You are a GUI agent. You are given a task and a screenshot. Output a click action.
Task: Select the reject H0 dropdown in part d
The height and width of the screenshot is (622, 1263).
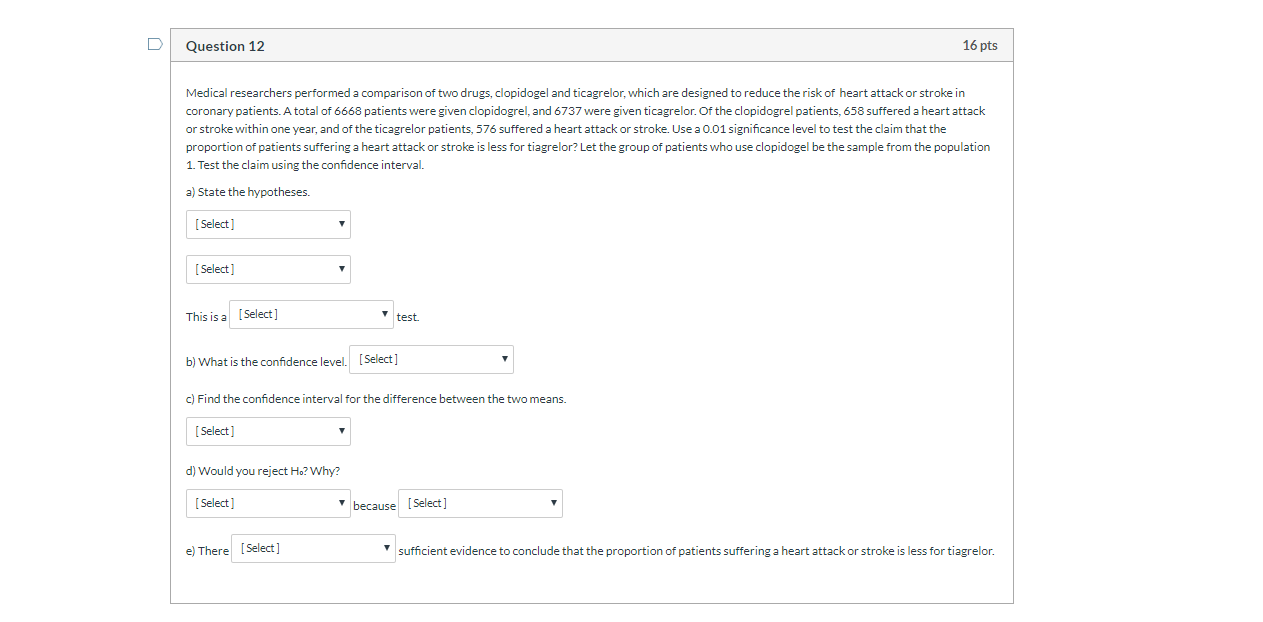click(x=268, y=503)
